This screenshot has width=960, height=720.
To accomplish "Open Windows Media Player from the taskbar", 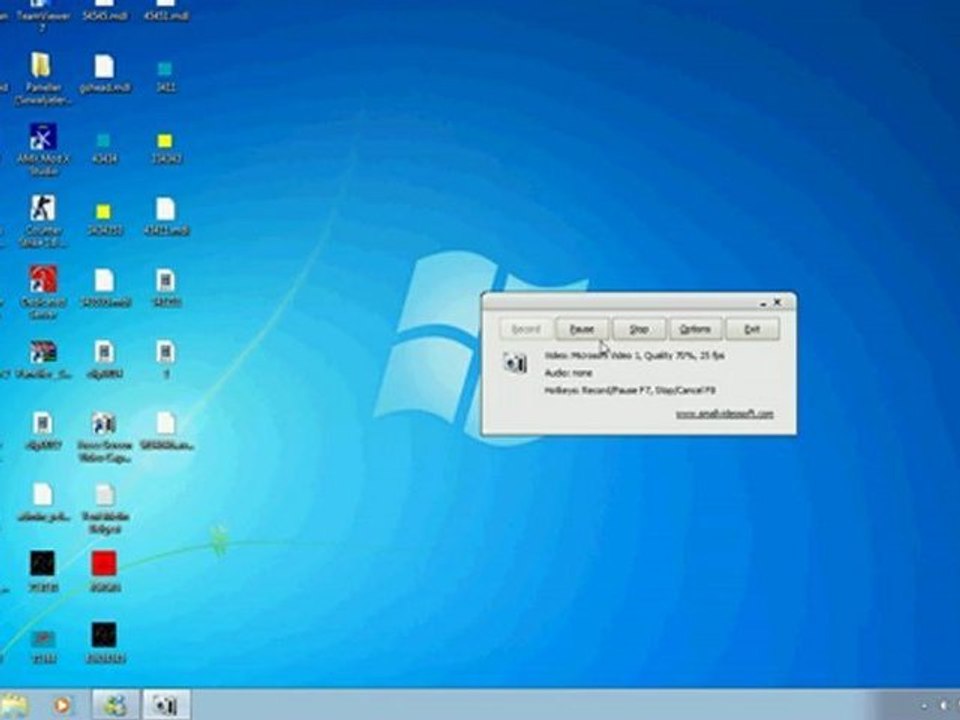I will [62, 705].
